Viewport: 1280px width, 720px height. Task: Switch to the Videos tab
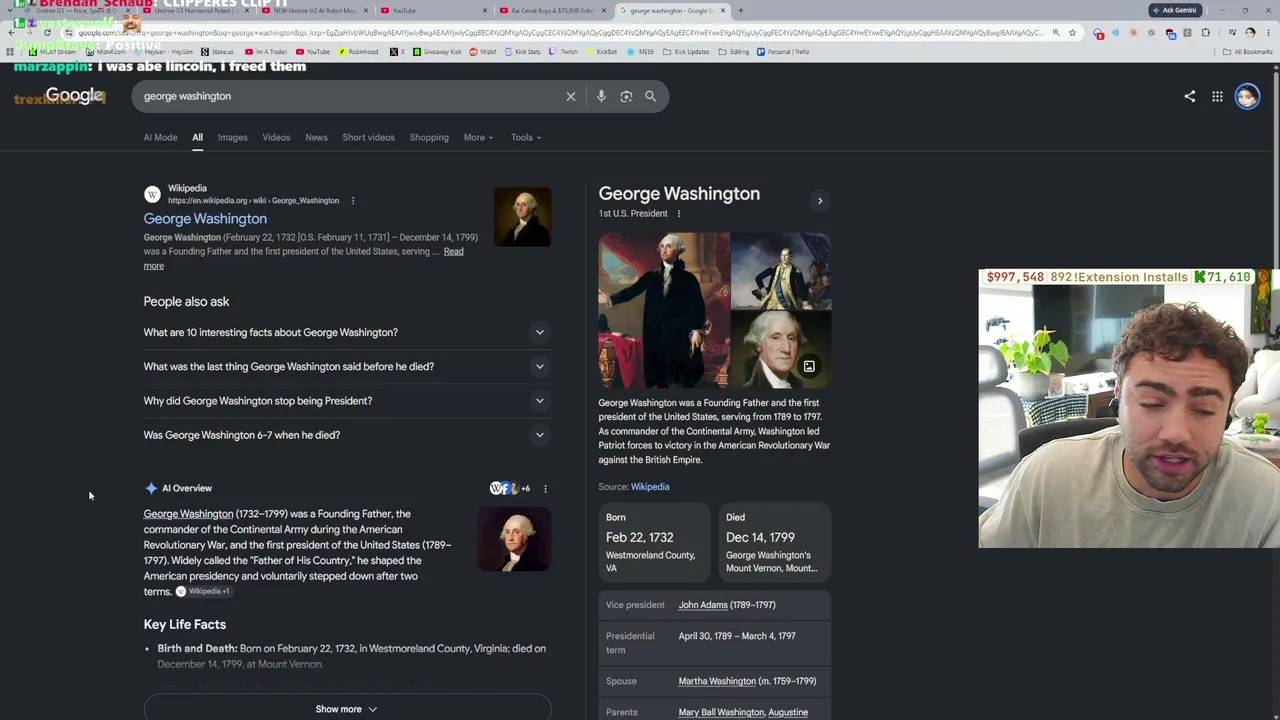[276, 137]
